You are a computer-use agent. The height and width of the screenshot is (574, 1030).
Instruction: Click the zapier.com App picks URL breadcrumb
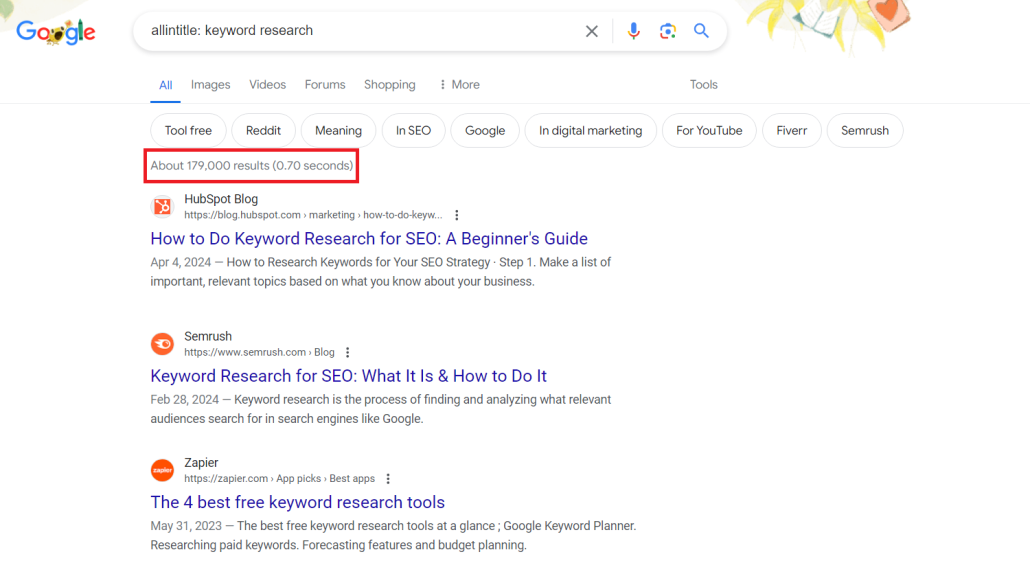(x=279, y=479)
